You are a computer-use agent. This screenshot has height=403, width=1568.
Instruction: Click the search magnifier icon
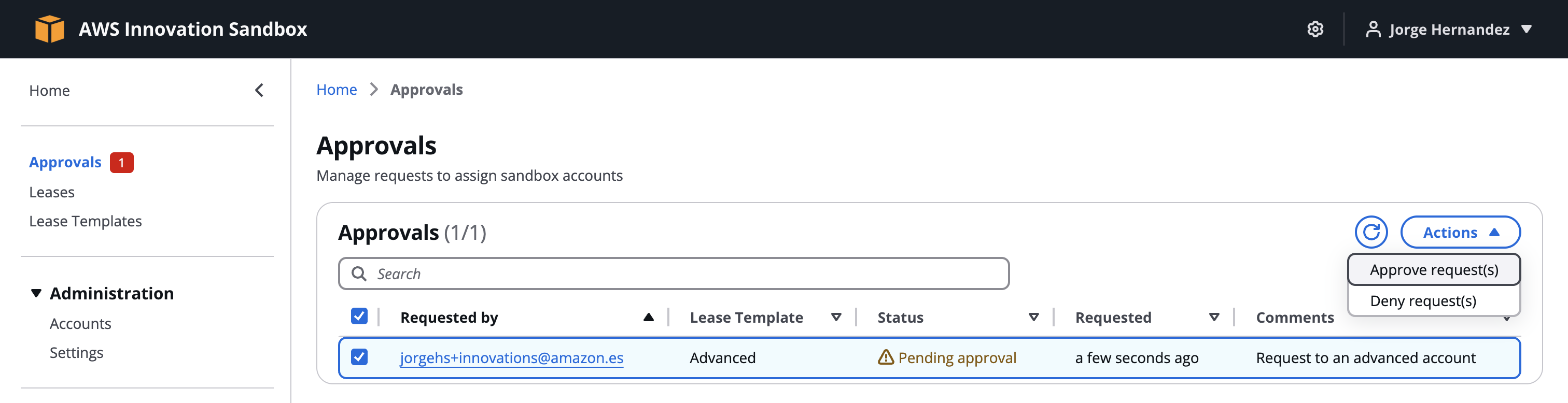tap(359, 274)
